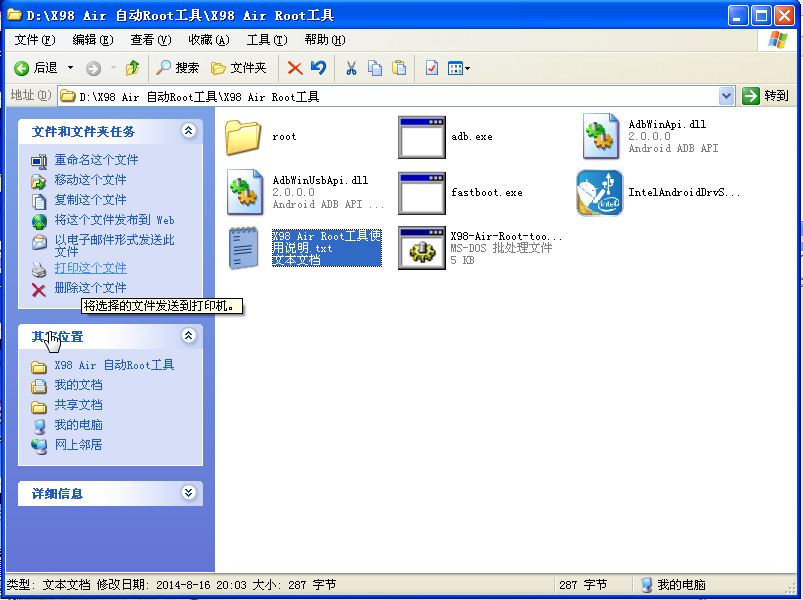Viewport: 803px width, 600px height.
Task: Click the fastboot.exe file name text
Action: [487, 192]
